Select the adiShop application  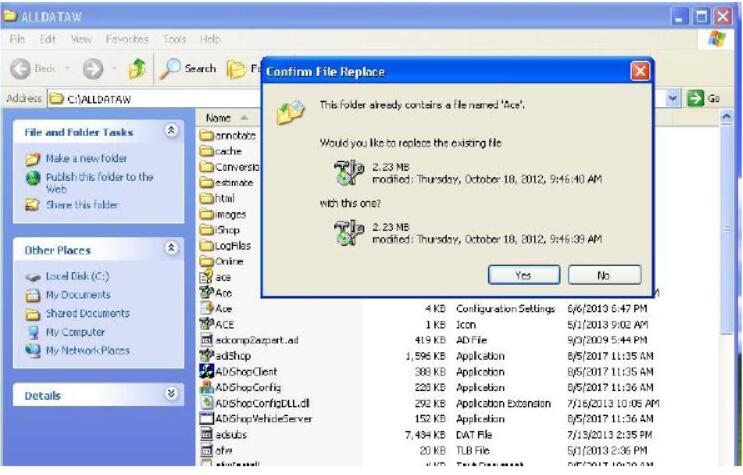(x=226, y=356)
